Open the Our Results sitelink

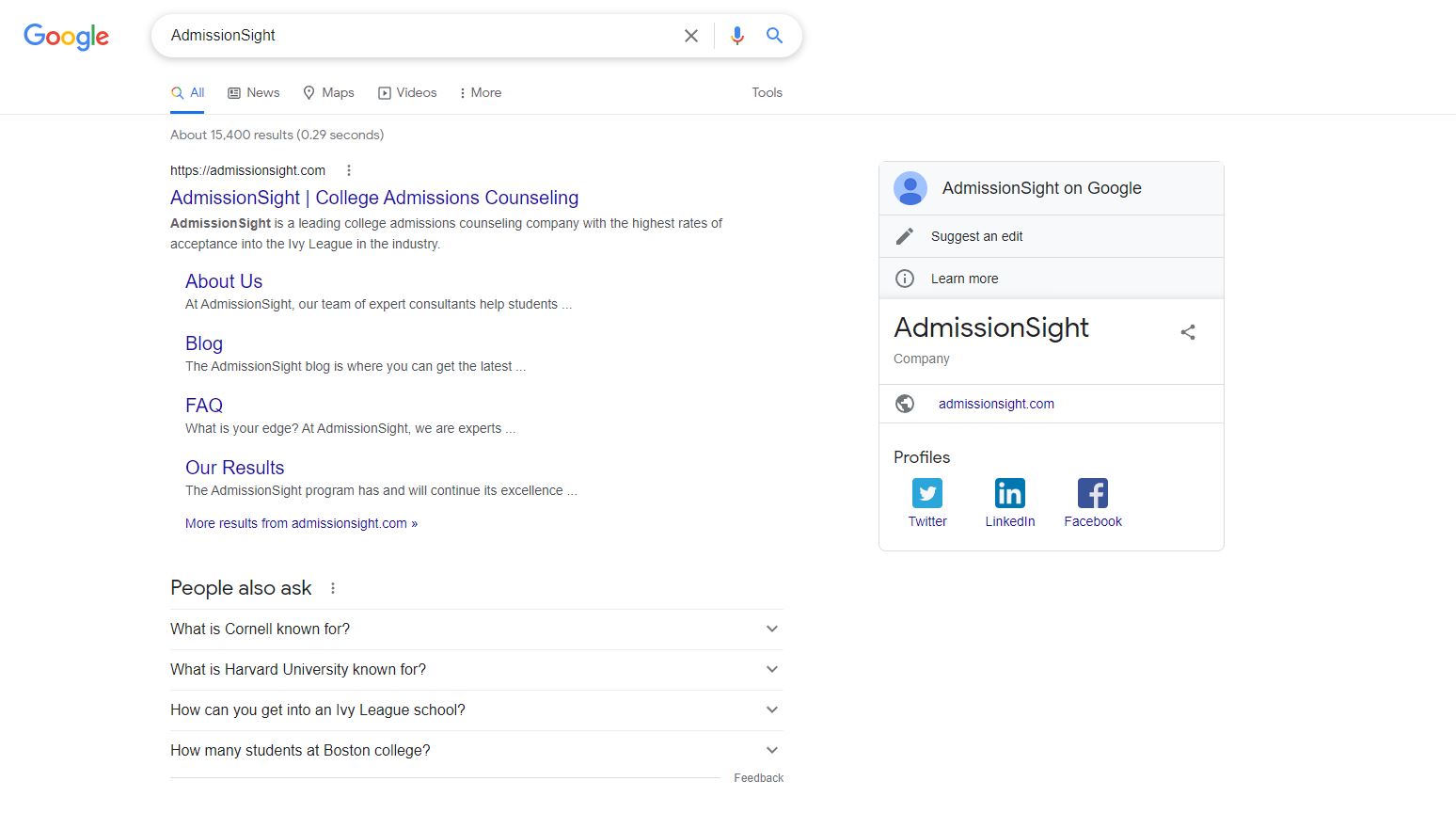tap(235, 468)
